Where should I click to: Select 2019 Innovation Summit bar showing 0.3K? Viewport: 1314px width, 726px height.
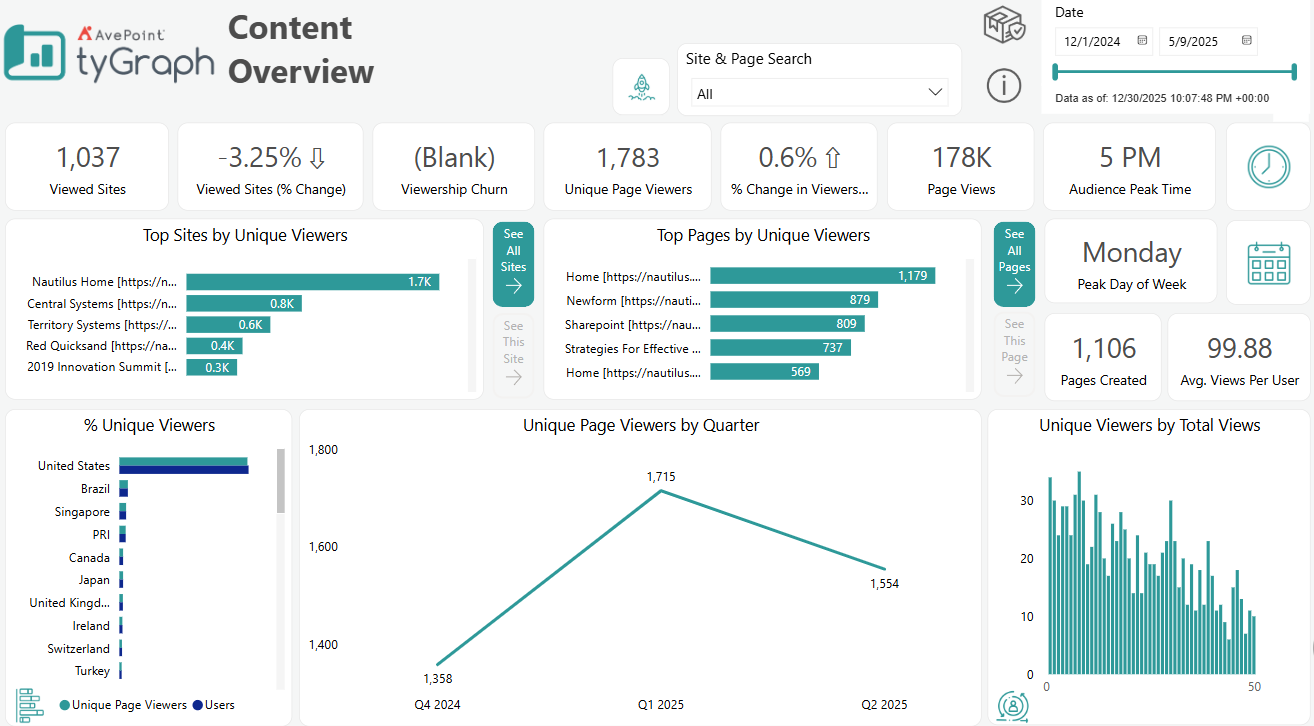point(211,367)
